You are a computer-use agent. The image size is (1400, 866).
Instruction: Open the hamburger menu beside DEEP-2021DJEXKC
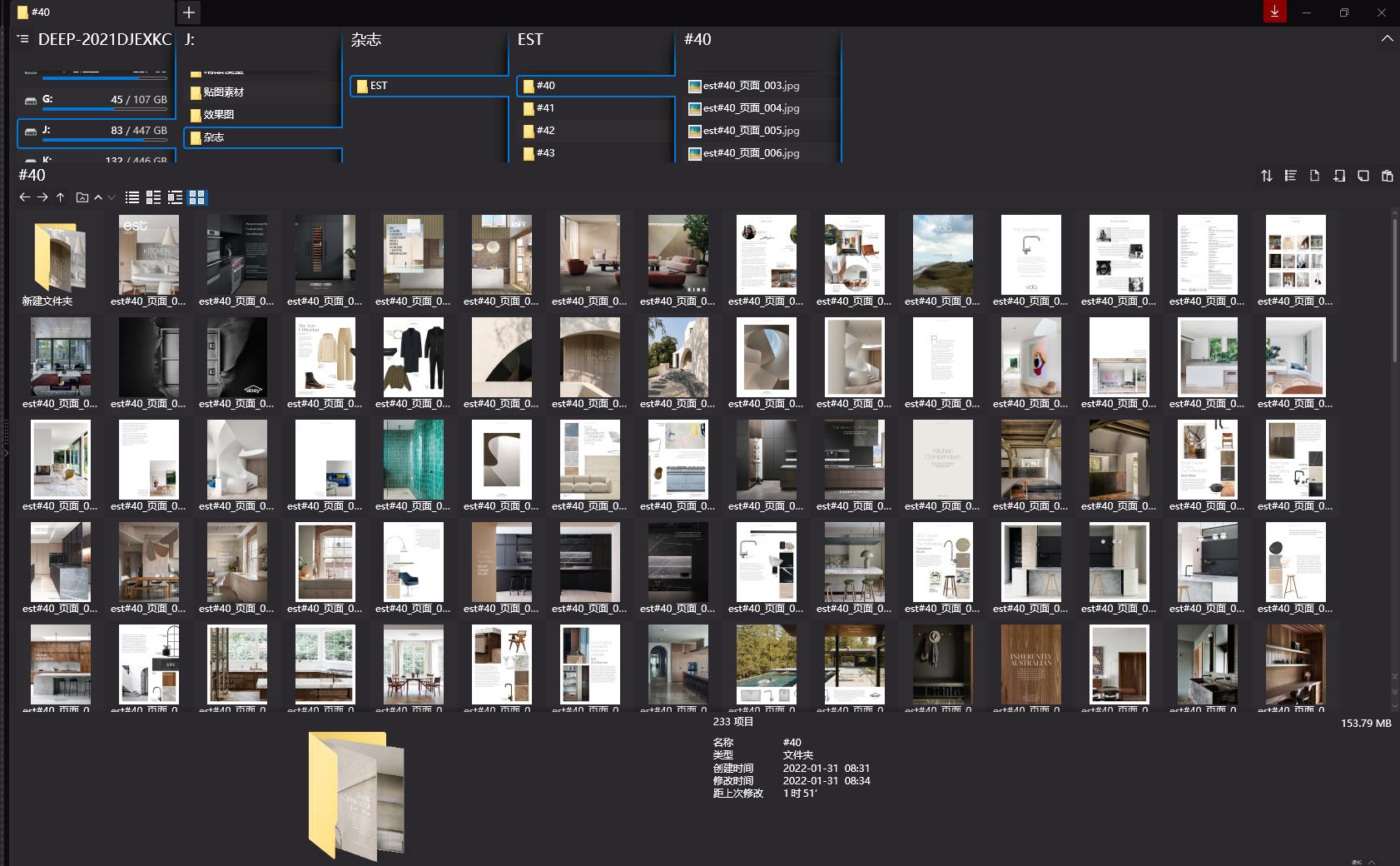[23, 39]
